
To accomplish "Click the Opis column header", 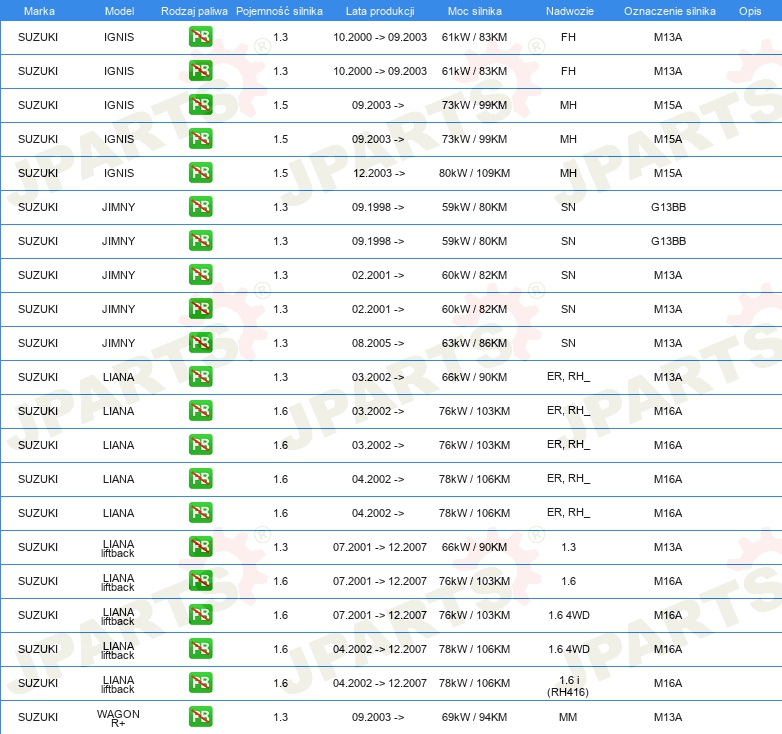I will (750, 11).
